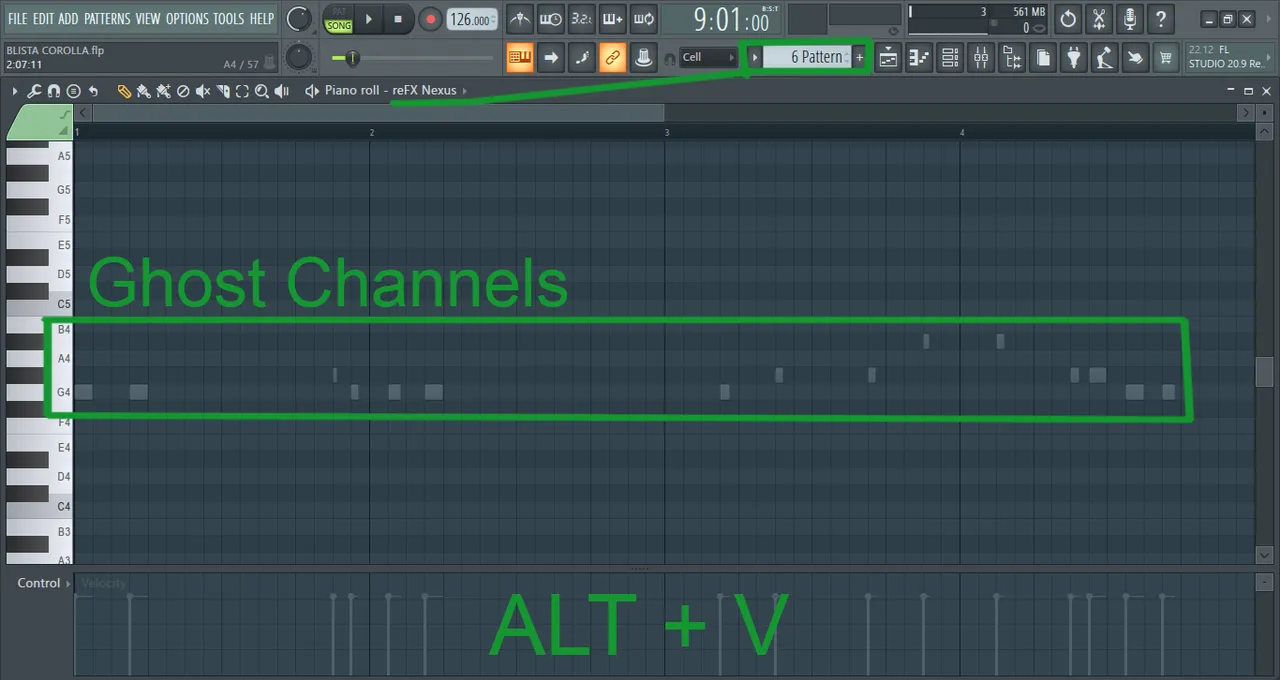Screen dimensions: 1280x680
Task: Click the plus button to add pattern
Action: point(859,58)
